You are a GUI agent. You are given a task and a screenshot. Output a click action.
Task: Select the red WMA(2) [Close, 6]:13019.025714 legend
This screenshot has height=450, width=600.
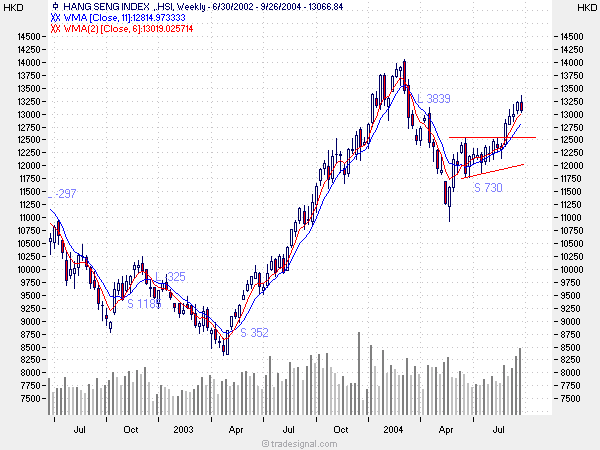pos(128,29)
